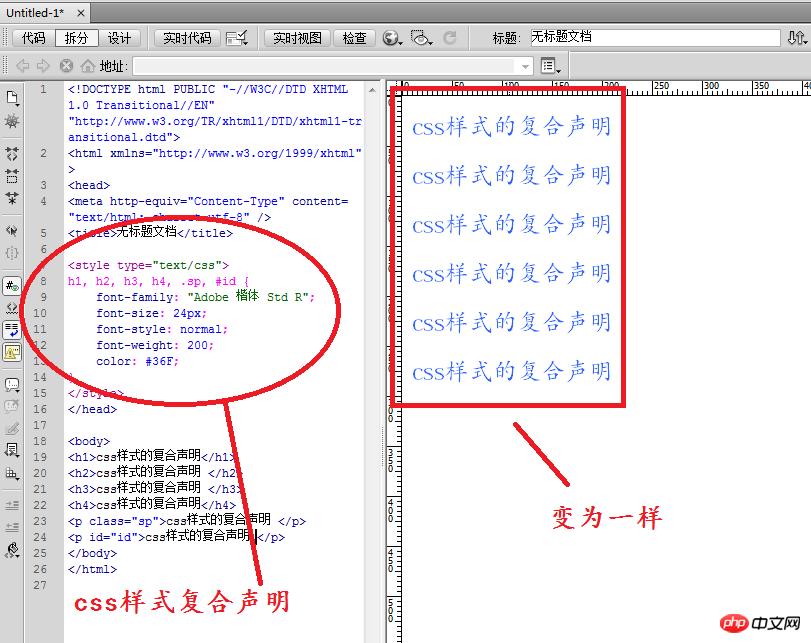Go forward in browser navigation
811x643 pixels.
[x=43, y=66]
